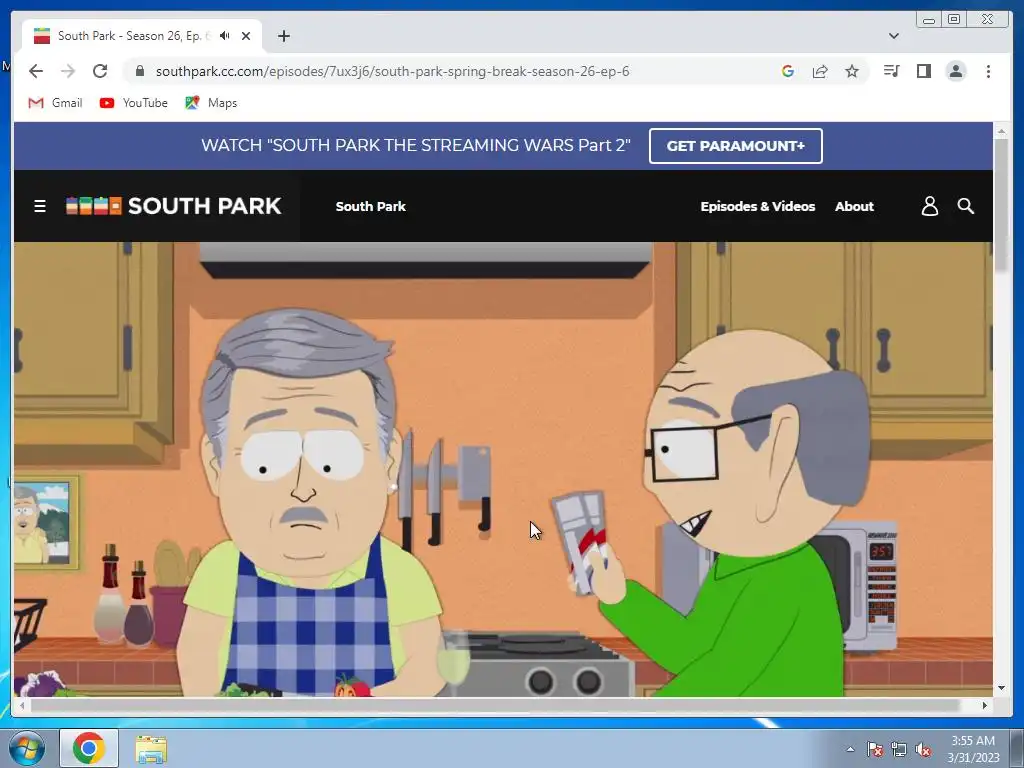
Task: Click the GET PARAMOUNT+ button
Action: point(735,146)
